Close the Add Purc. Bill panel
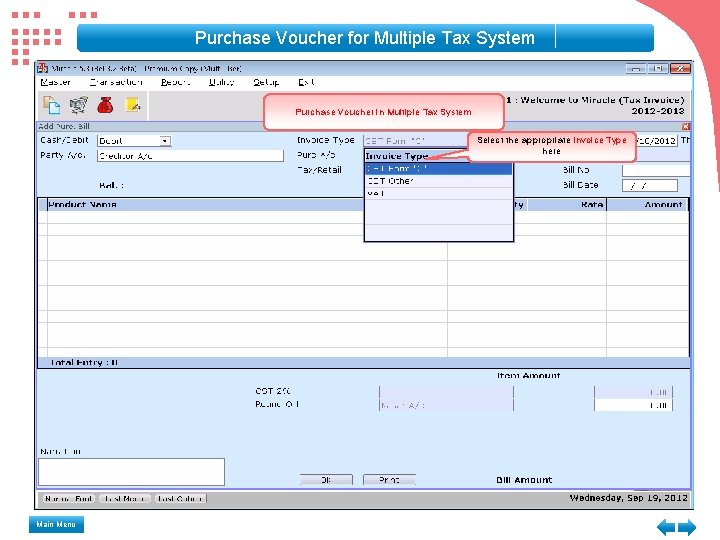 pos(685,126)
